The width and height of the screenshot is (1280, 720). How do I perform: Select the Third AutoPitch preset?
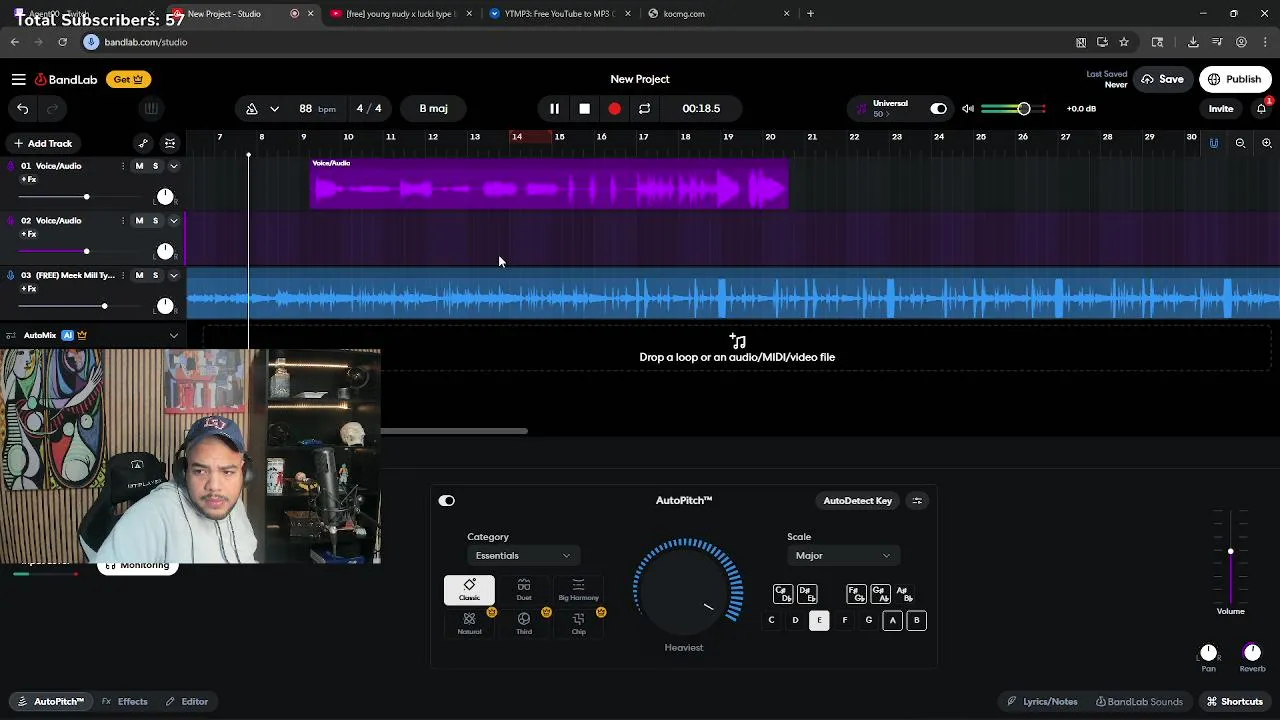(x=524, y=624)
